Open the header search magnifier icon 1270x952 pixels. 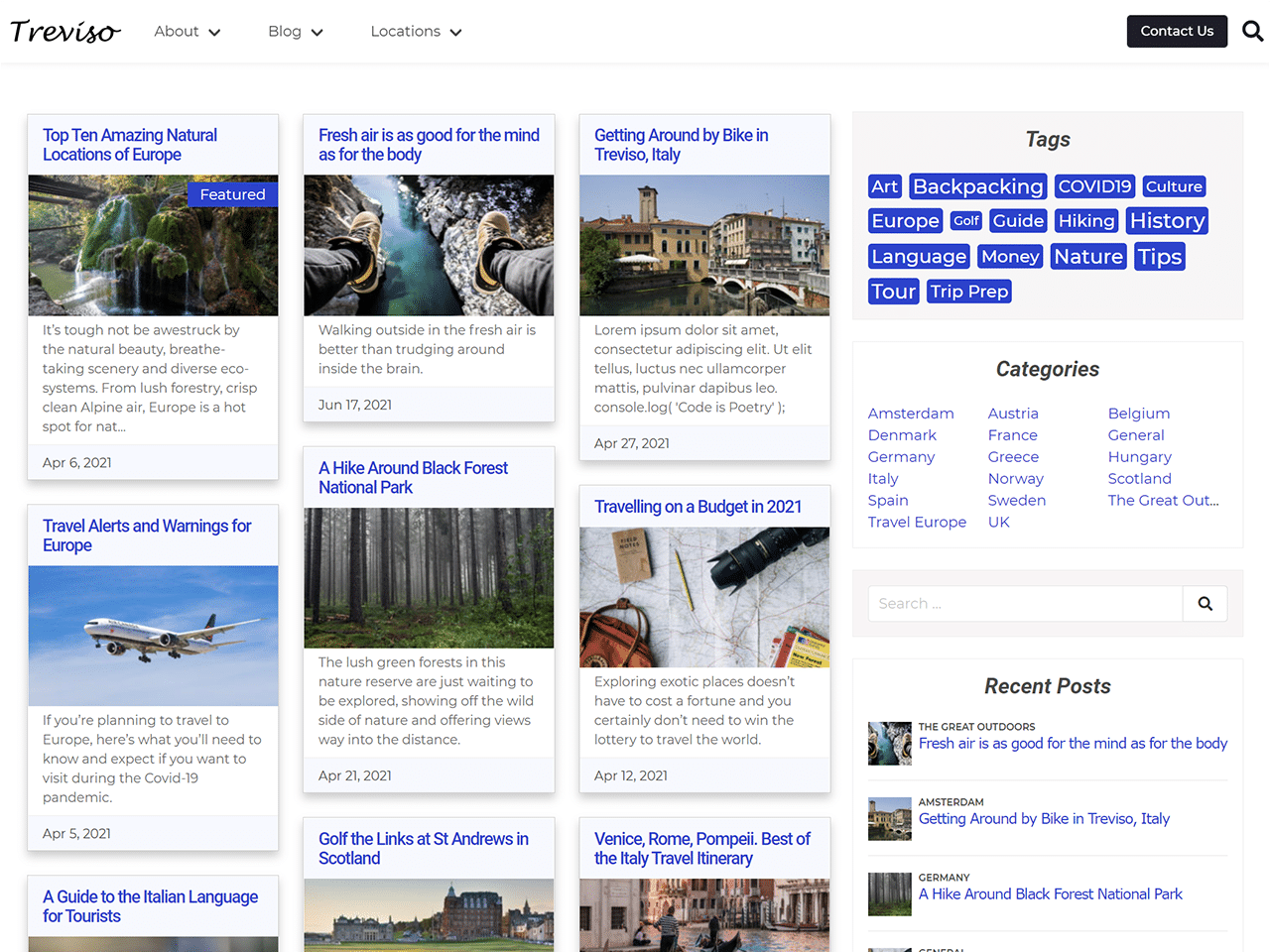pyautogui.click(x=1252, y=32)
